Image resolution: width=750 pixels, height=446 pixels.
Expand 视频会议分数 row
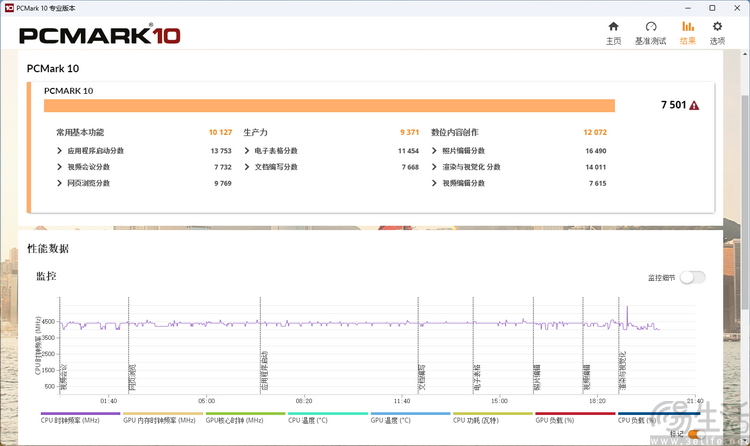(x=59, y=167)
